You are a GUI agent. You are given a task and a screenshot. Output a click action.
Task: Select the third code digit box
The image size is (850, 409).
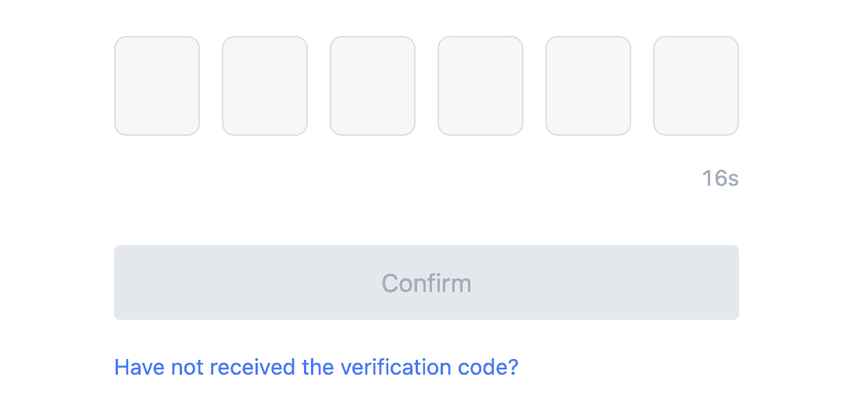[372, 86]
